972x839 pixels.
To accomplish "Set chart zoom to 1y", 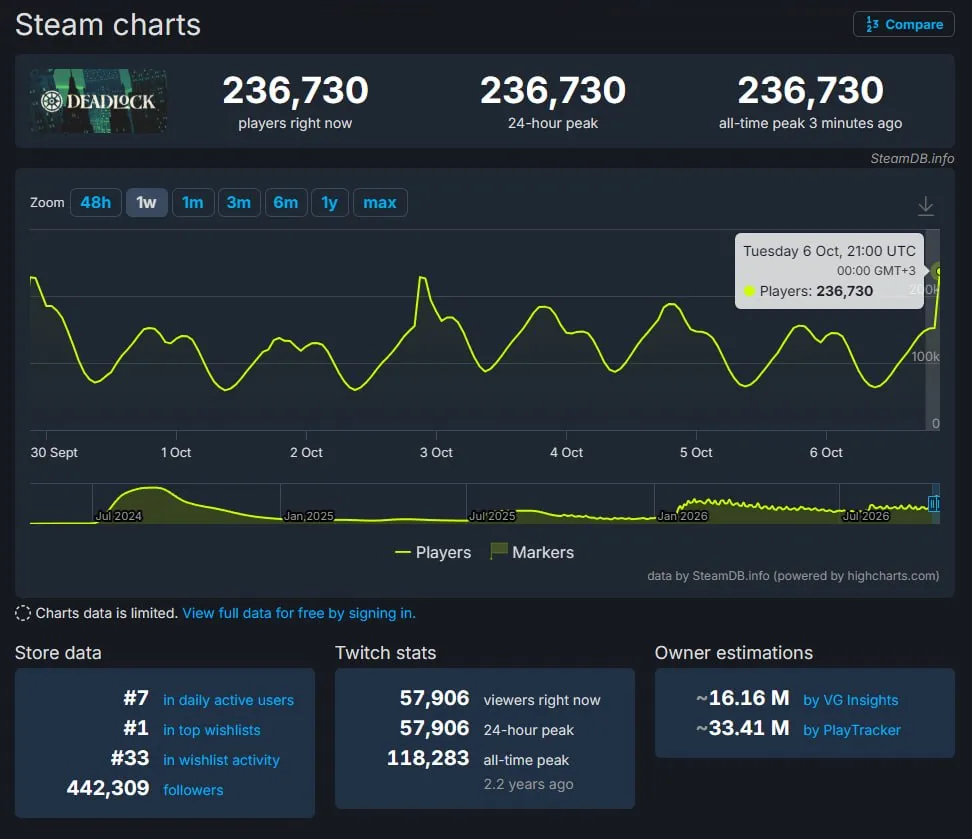I will (x=330, y=203).
